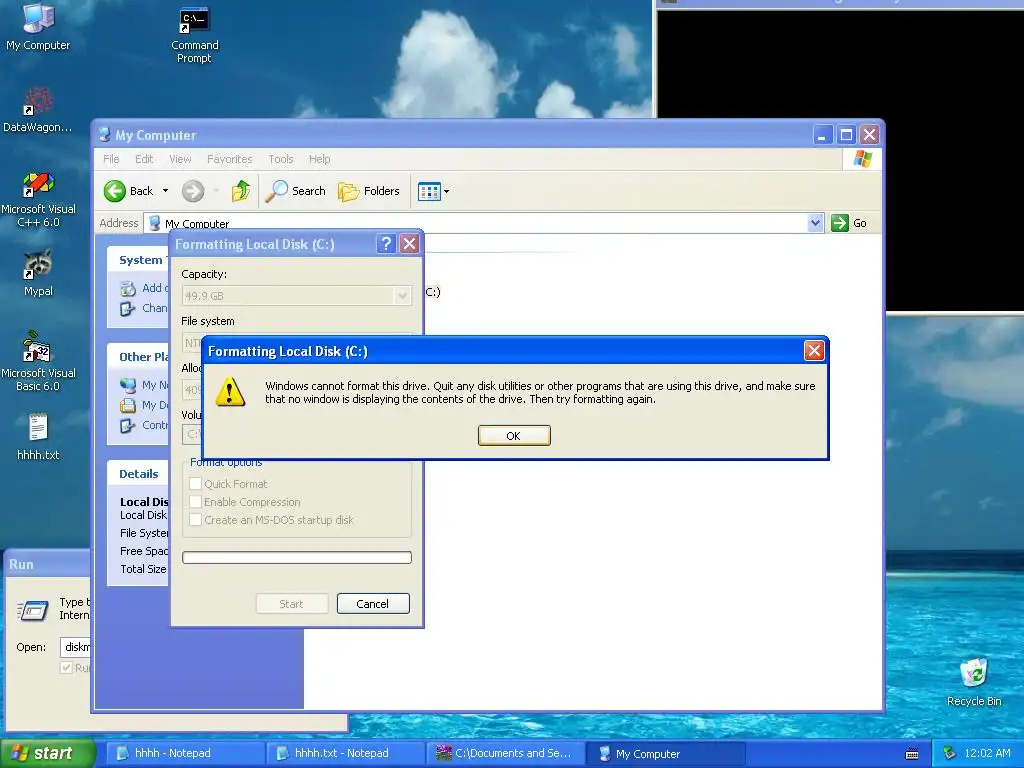The height and width of the screenshot is (768, 1024).
Task: Switch to hhhh.txt - Notepad taskbar item
Action: [345, 753]
